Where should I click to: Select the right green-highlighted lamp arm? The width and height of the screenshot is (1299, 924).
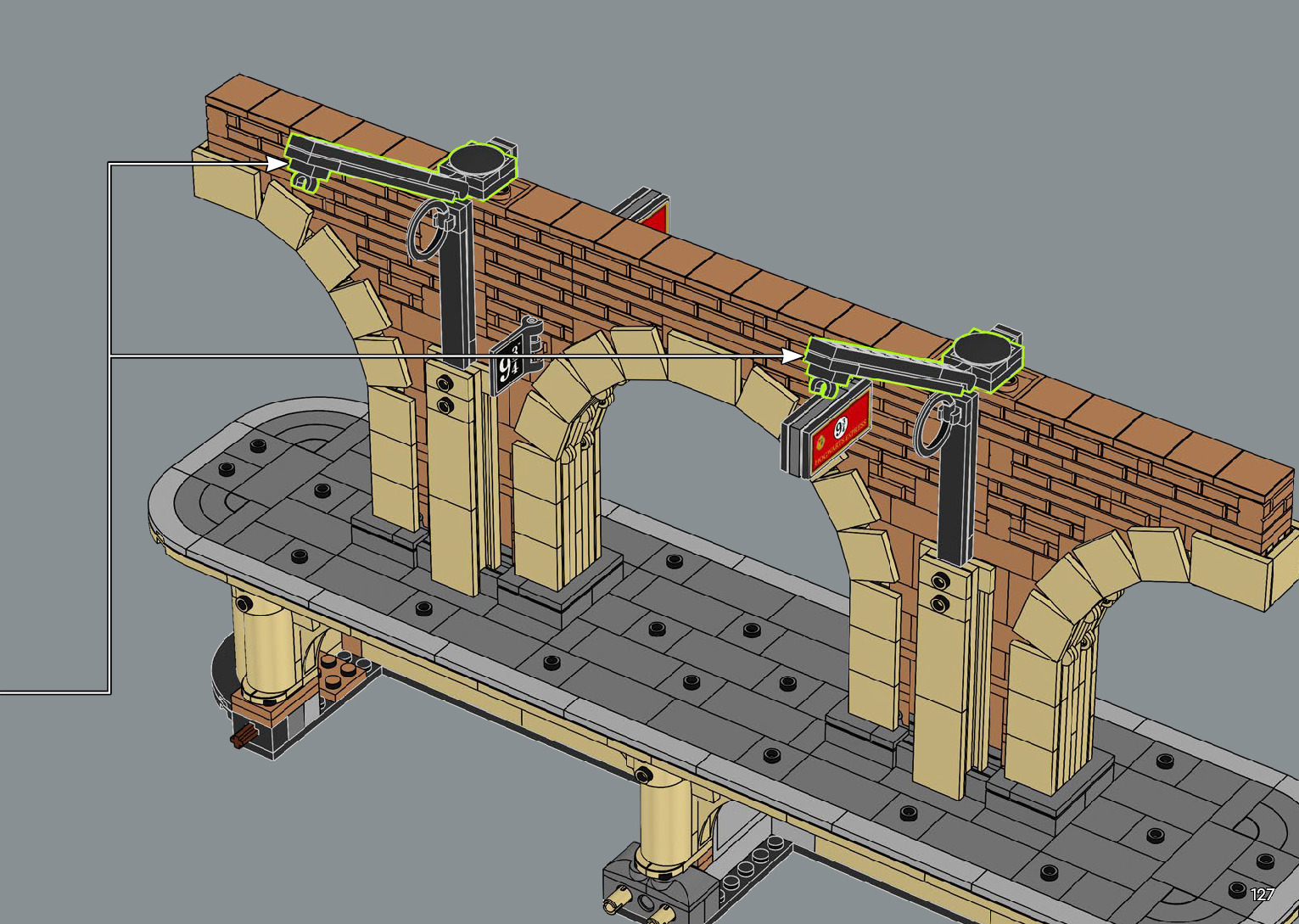[x=882, y=363]
